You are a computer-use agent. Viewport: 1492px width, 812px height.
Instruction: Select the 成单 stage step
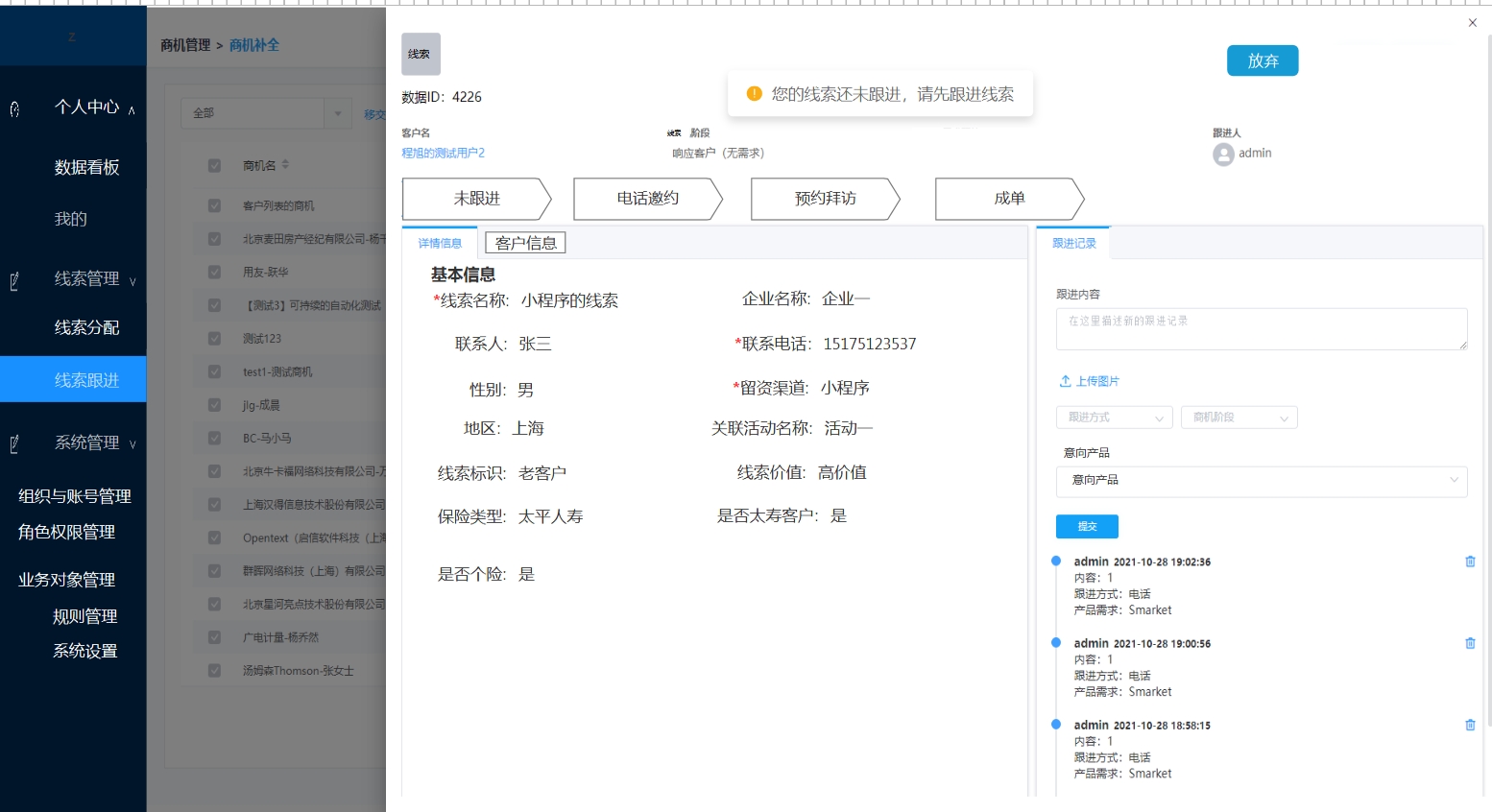pyautogui.click(x=1010, y=199)
